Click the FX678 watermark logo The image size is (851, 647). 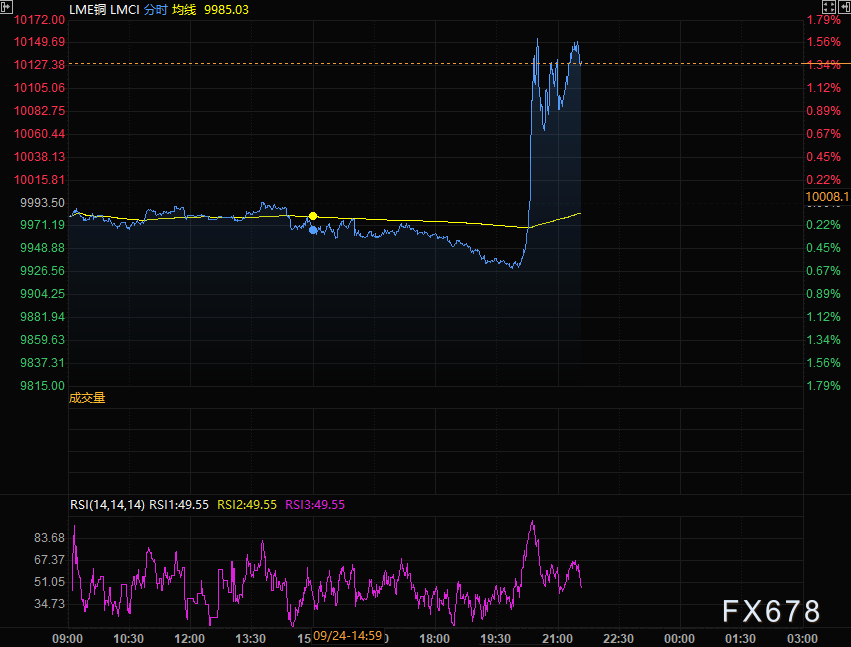coord(770,611)
